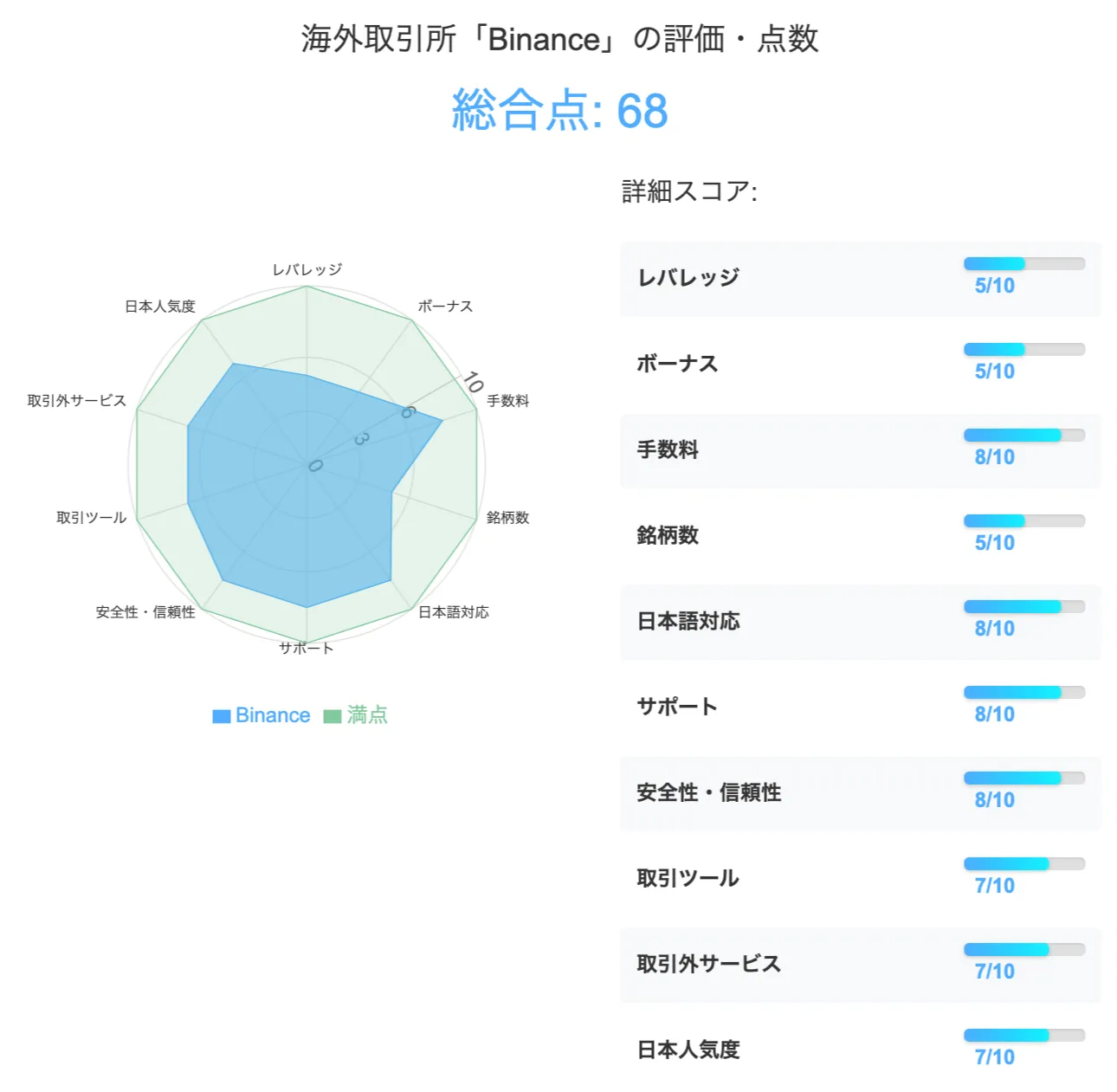1117x1092 pixels.
Task: Click the 手数料 label in score list
Action: click(668, 449)
